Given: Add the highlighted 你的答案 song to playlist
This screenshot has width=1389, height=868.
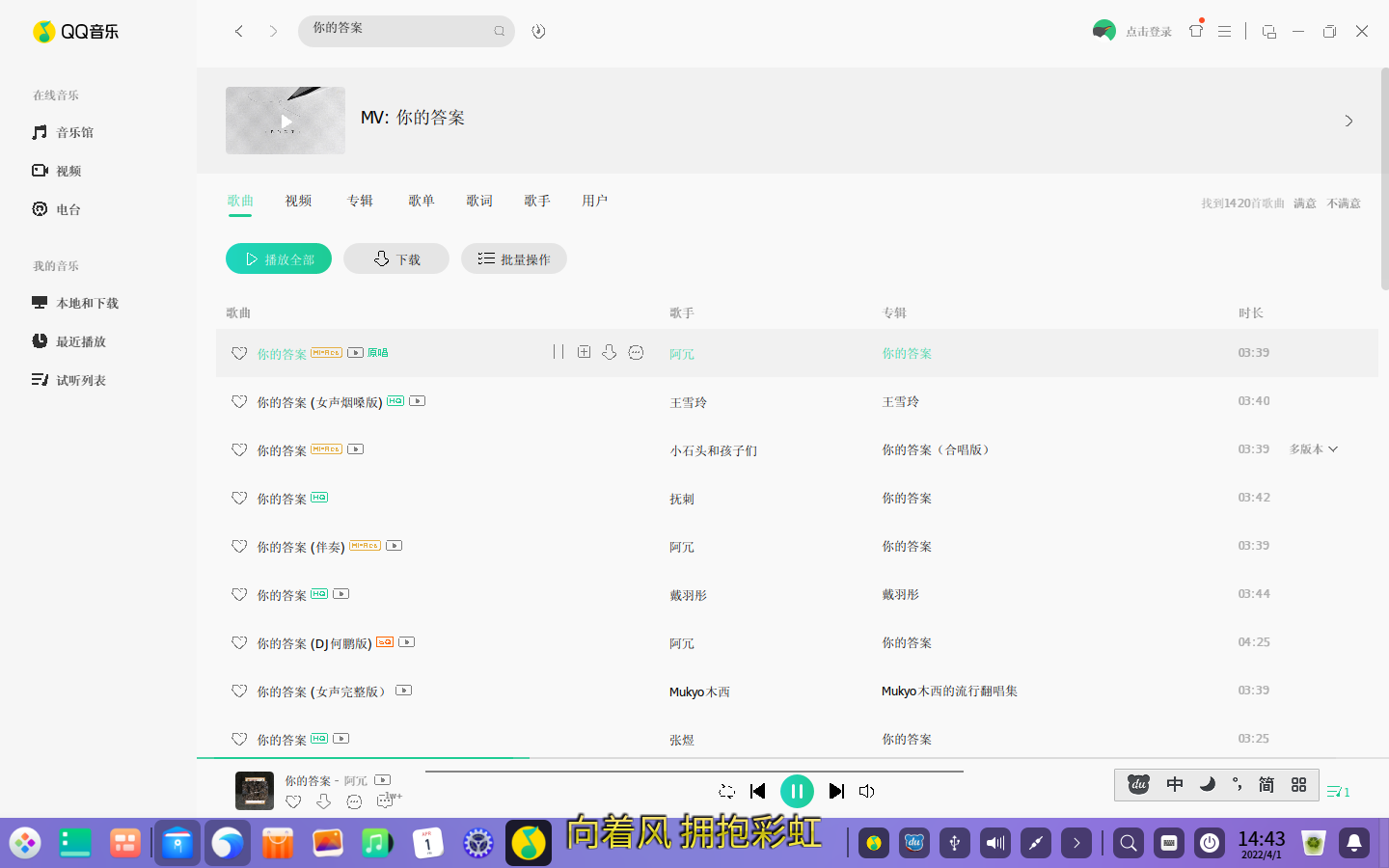Looking at the screenshot, I should click(x=584, y=353).
